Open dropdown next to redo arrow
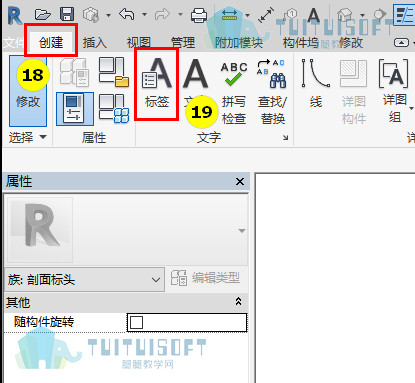 (x=180, y=15)
